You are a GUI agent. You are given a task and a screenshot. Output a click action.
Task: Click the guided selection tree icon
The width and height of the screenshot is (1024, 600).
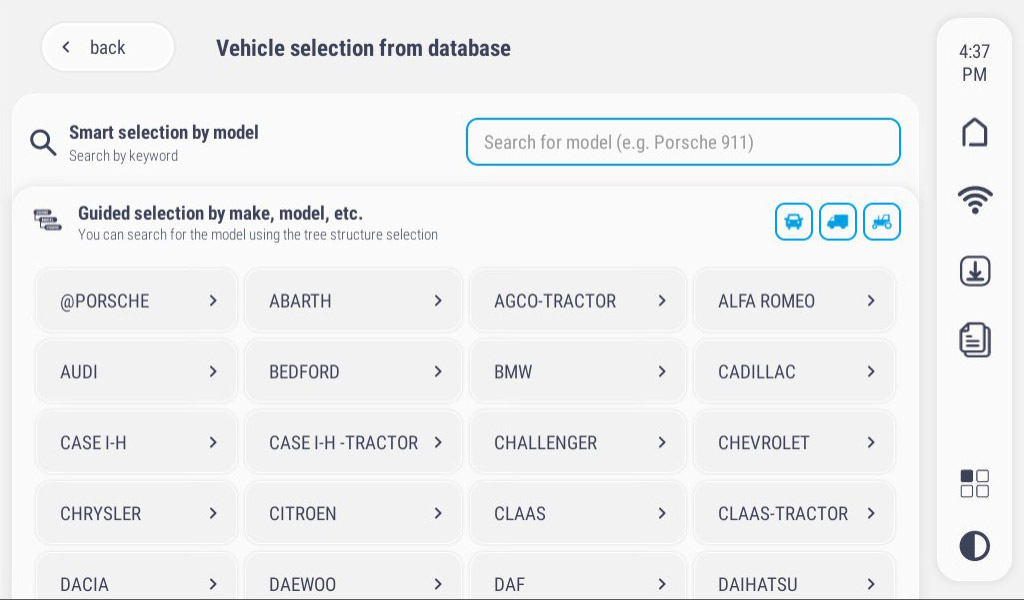click(x=47, y=220)
